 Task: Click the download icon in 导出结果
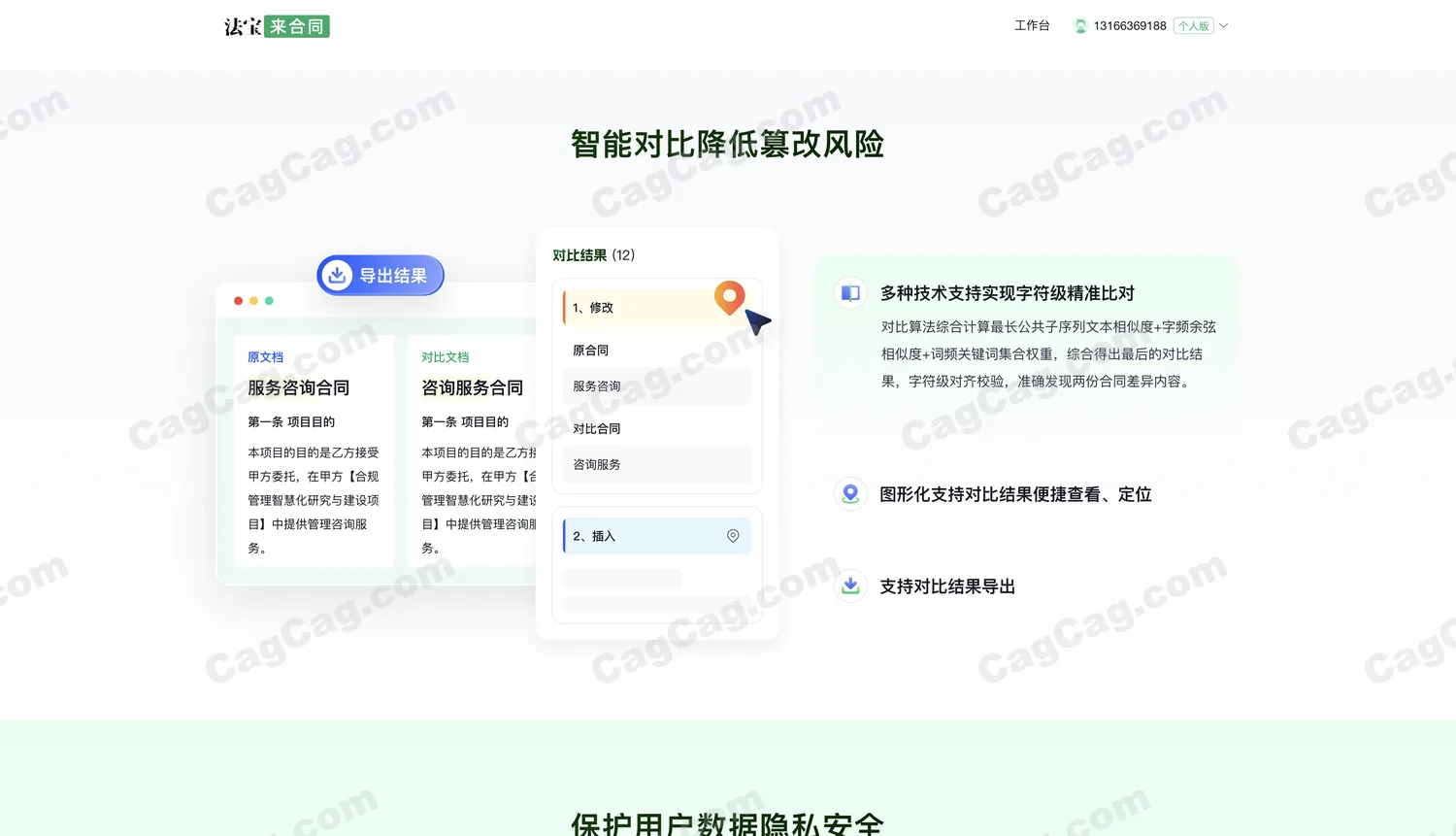337,276
